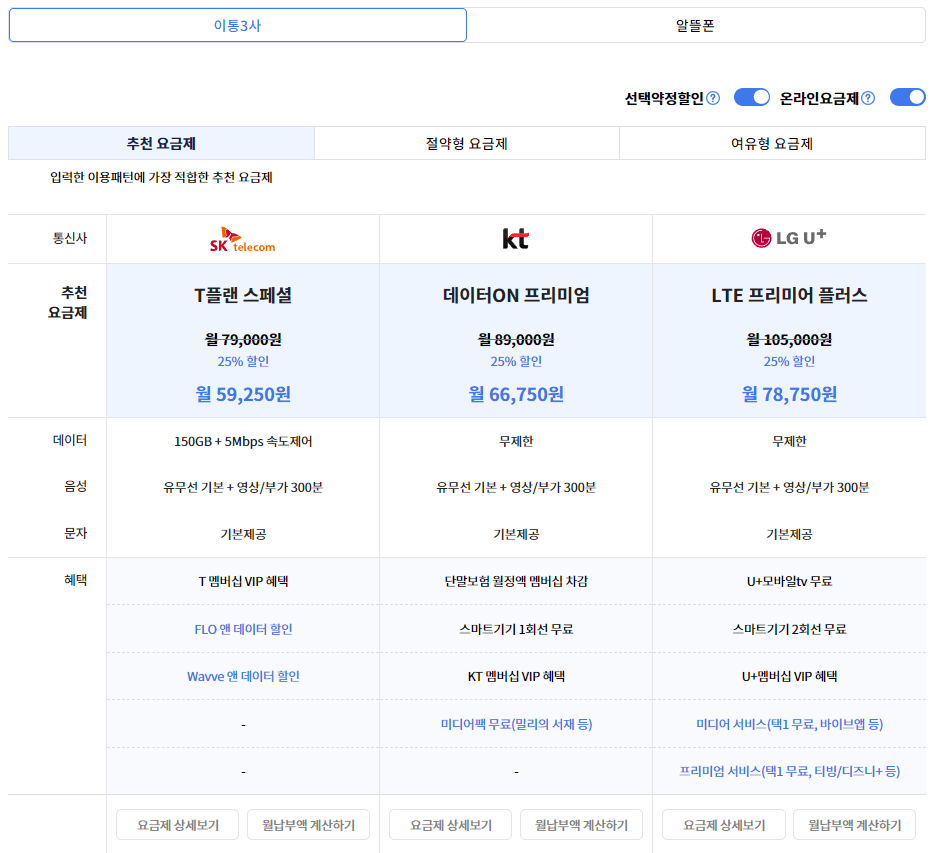Open the 미디어팩 무료(밀리의 서재 등) link
932x853 pixels.
(516, 724)
